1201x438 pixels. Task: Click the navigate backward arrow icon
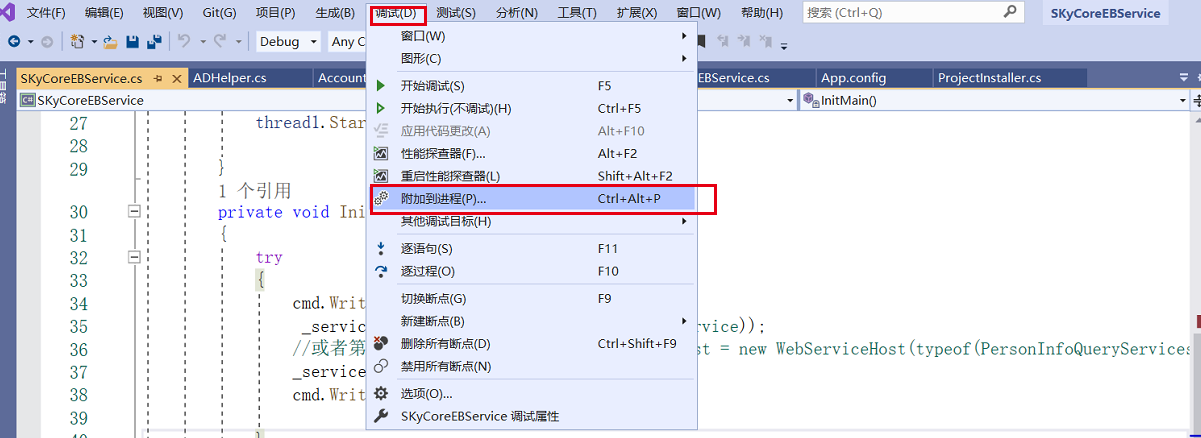click(x=15, y=42)
